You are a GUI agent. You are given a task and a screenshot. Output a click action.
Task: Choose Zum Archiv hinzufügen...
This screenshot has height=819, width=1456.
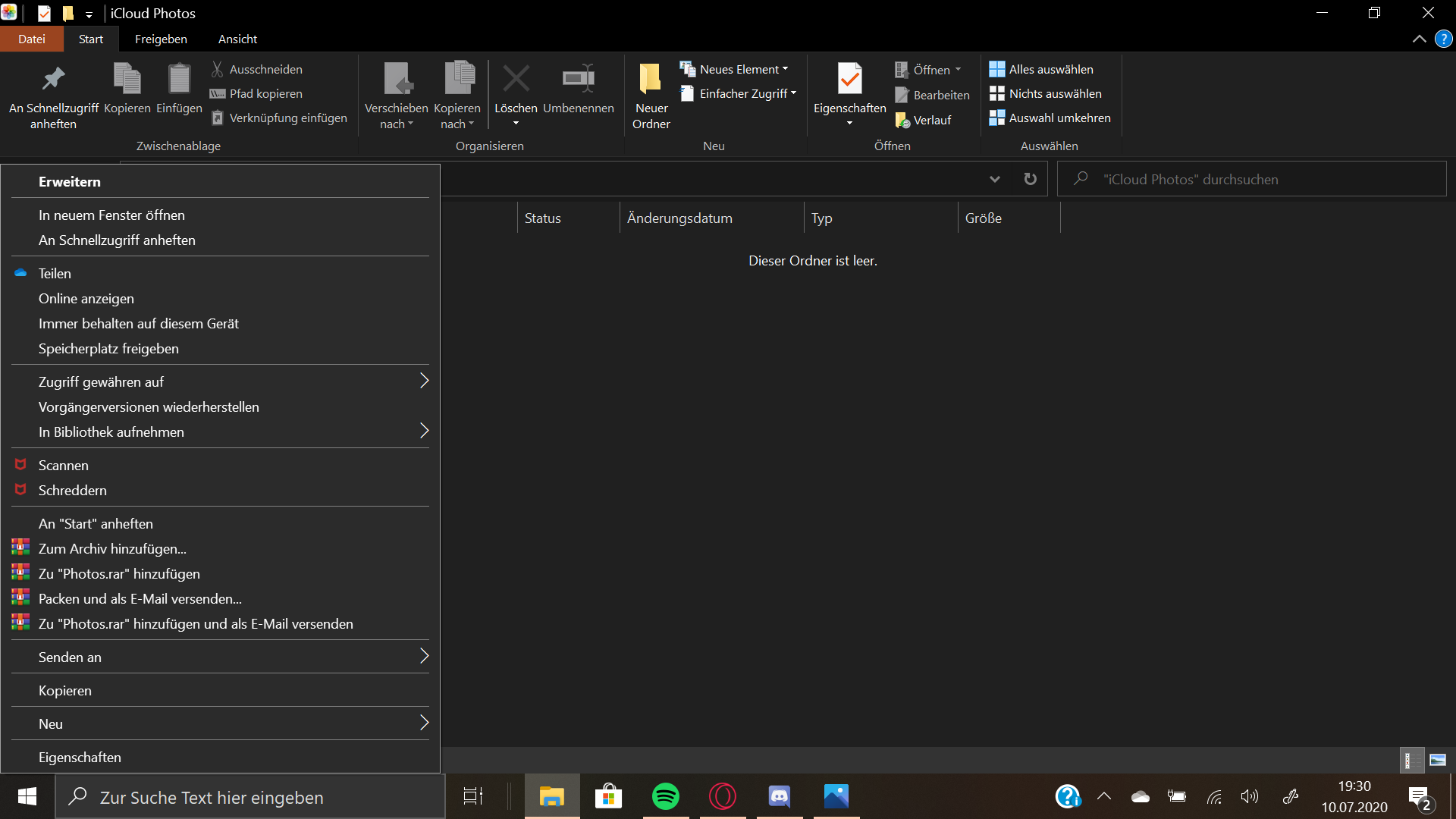[220, 548]
